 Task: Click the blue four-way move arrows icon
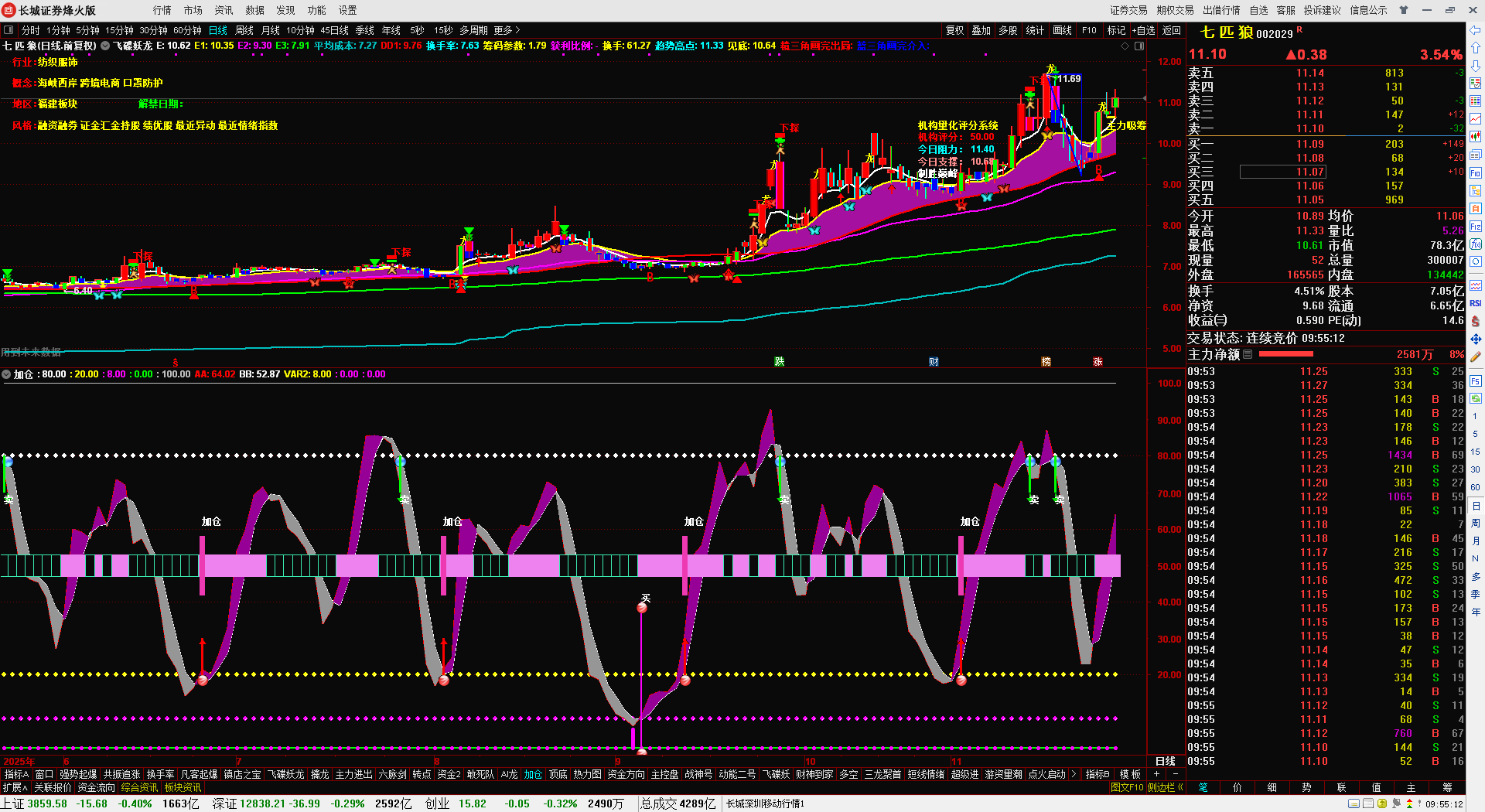click(1476, 339)
